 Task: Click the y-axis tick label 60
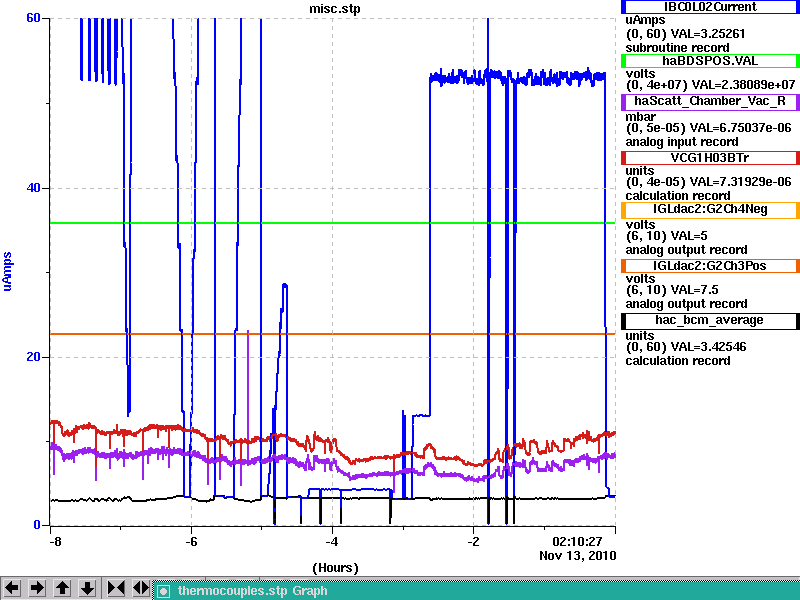(x=33, y=18)
